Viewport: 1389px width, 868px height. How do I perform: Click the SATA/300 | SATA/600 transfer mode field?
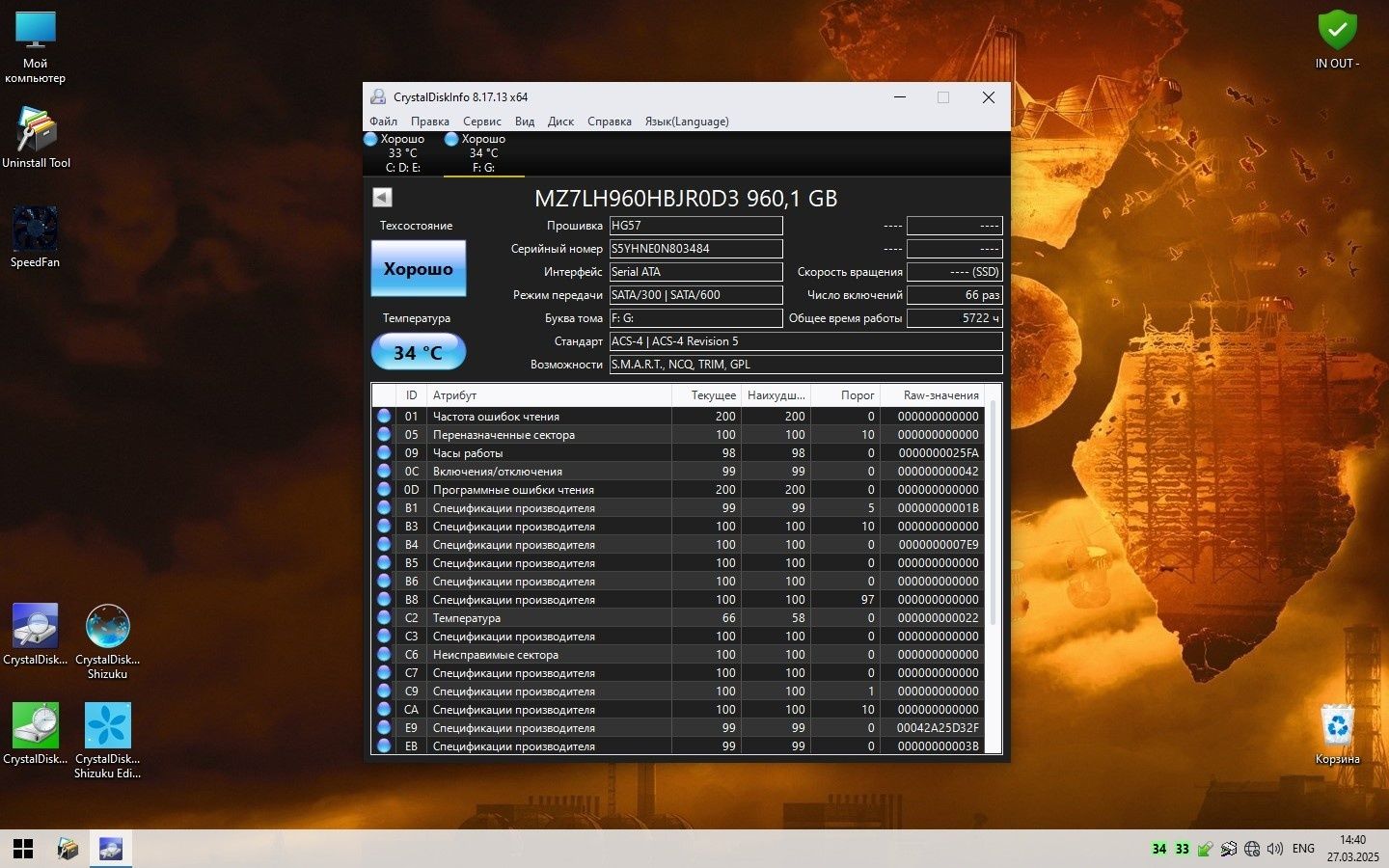pyautogui.click(x=695, y=295)
